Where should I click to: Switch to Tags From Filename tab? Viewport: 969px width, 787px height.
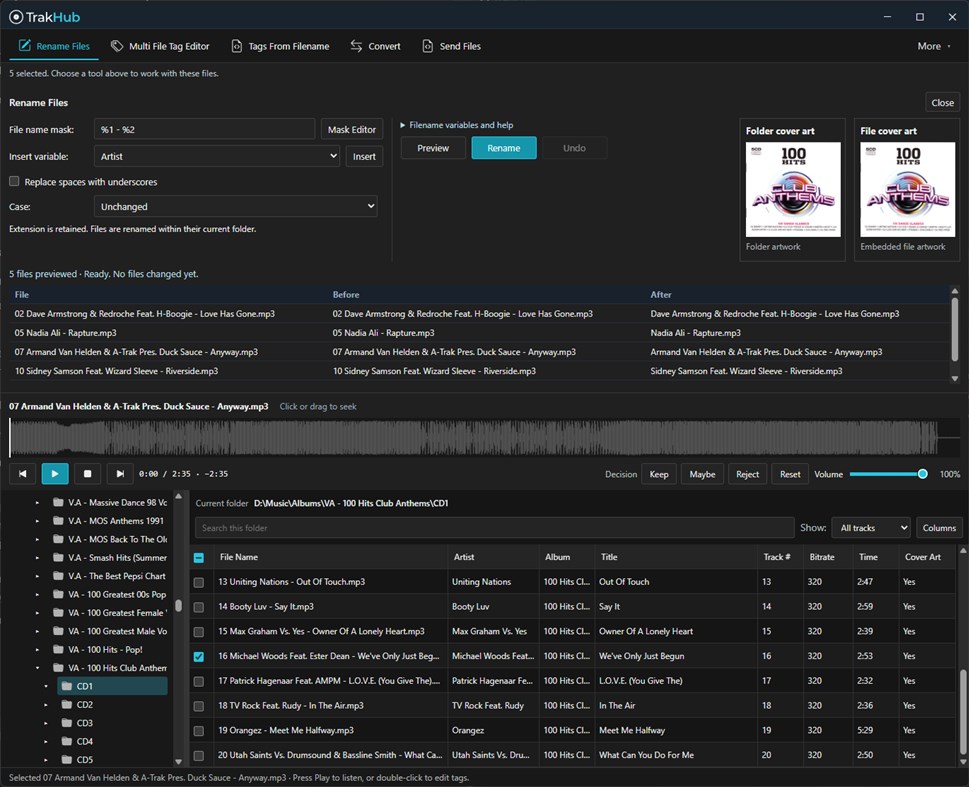point(280,46)
